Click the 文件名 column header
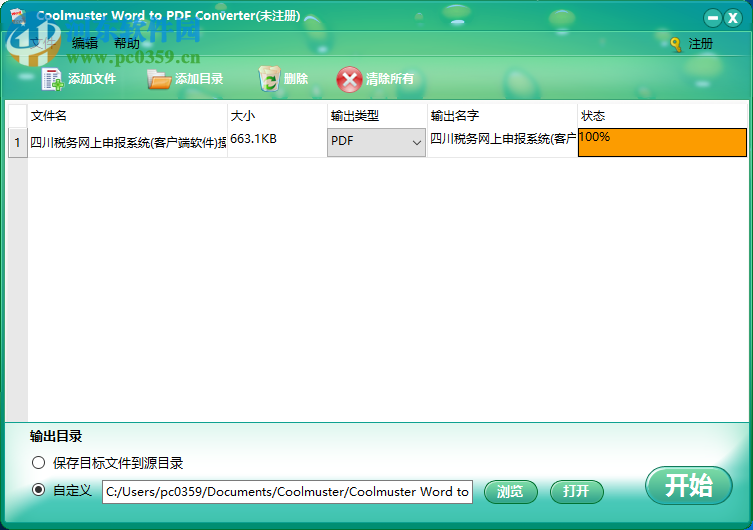753x530 pixels. (x=127, y=116)
